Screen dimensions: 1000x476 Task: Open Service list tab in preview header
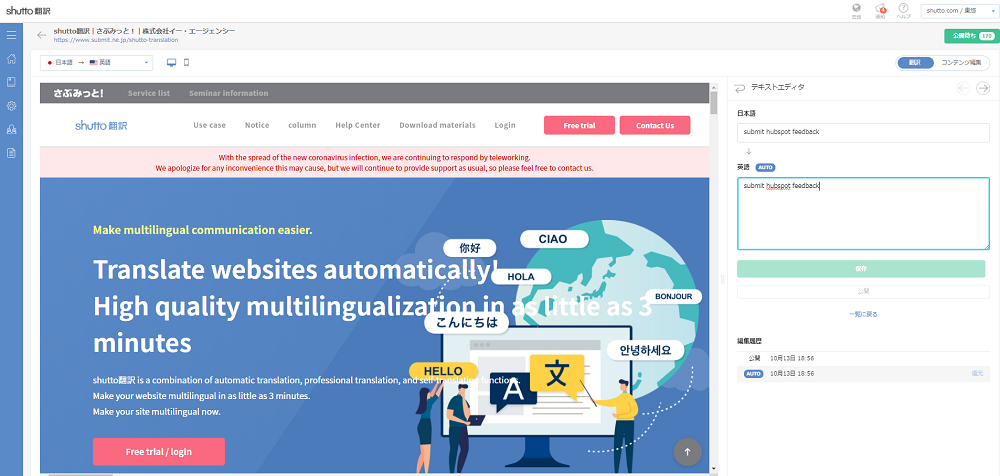(x=149, y=93)
